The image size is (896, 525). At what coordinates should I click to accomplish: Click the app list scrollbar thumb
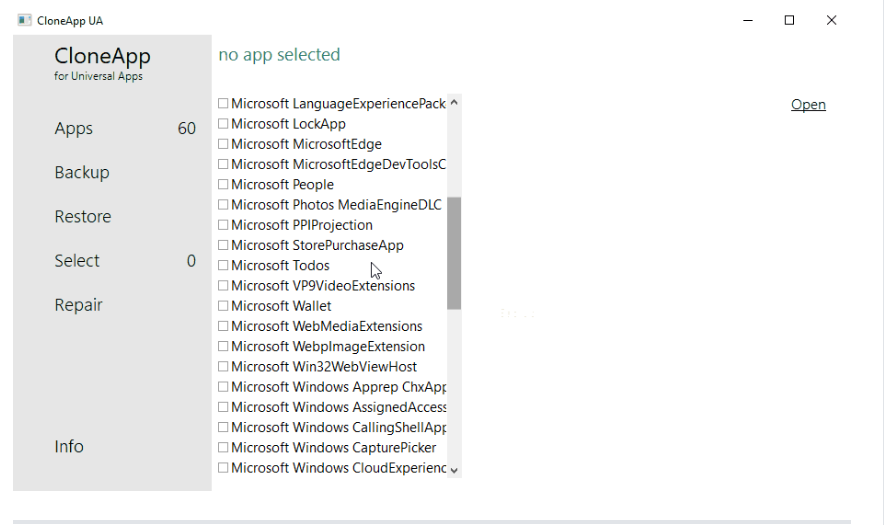pyautogui.click(x=454, y=253)
